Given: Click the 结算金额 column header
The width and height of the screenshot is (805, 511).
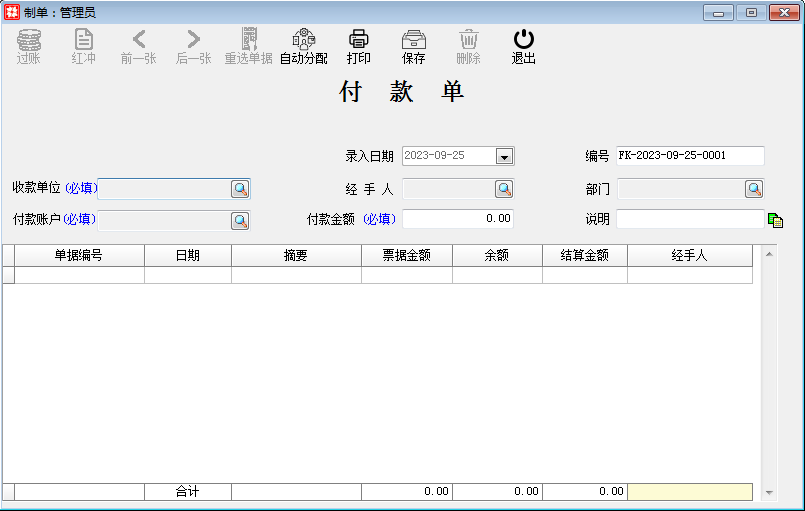Looking at the screenshot, I should tap(584, 255).
